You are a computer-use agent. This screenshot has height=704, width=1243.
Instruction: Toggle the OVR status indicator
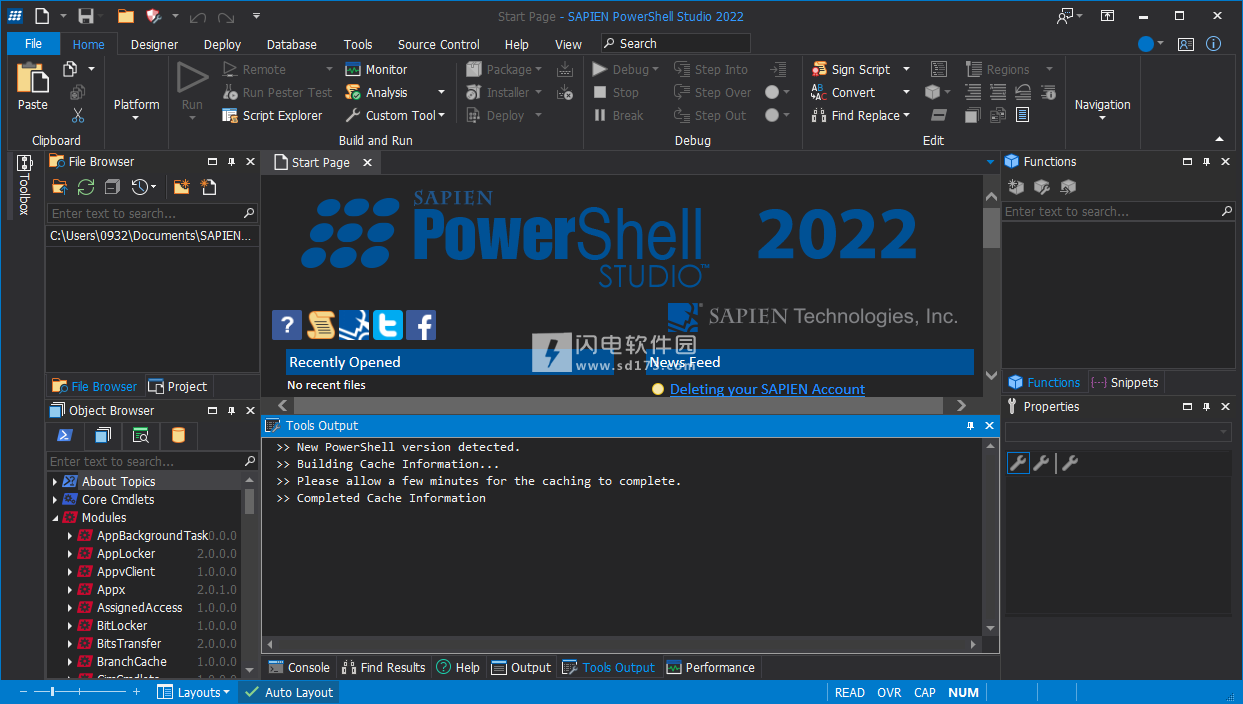click(889, 692)
